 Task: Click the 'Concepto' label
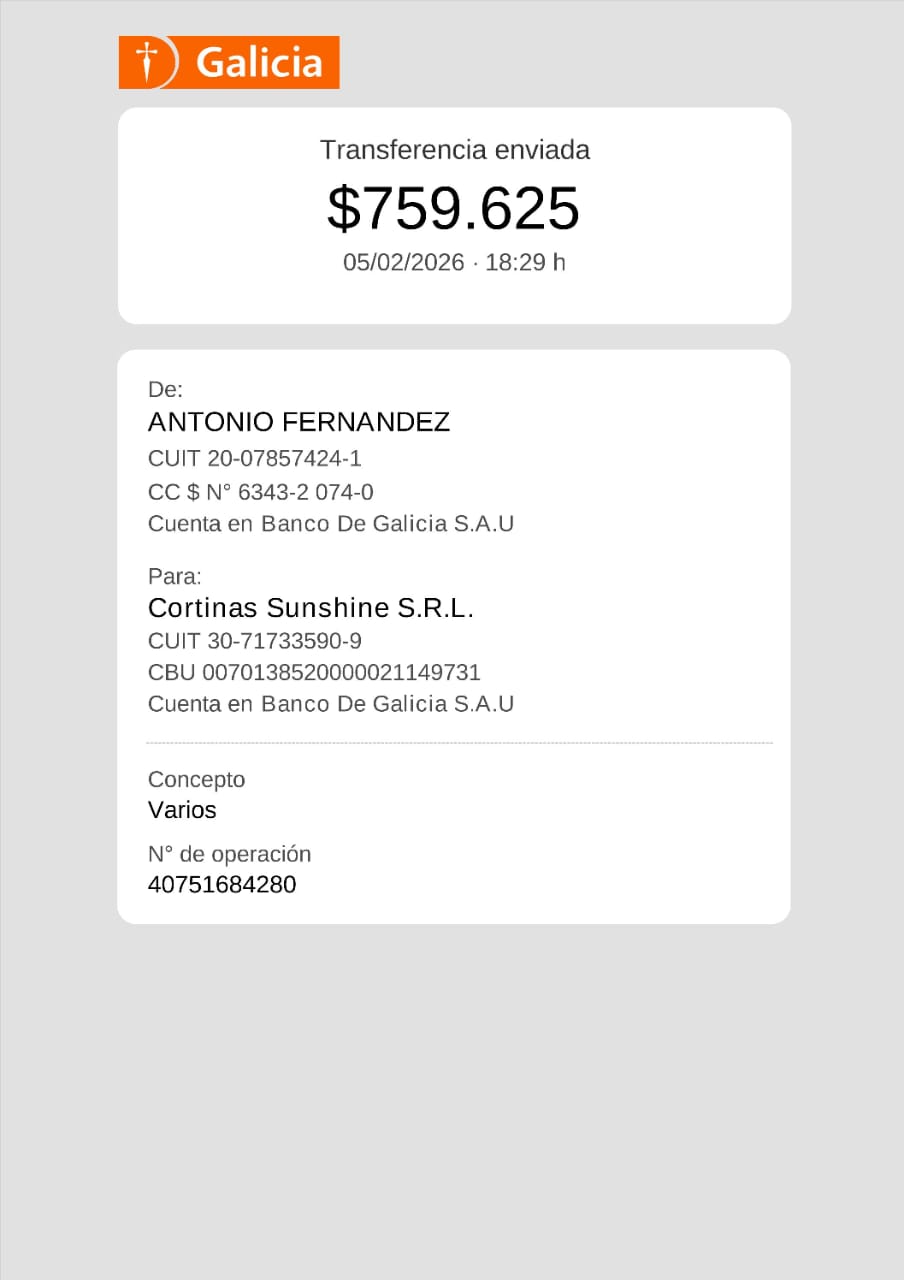(x=196, y=779)
